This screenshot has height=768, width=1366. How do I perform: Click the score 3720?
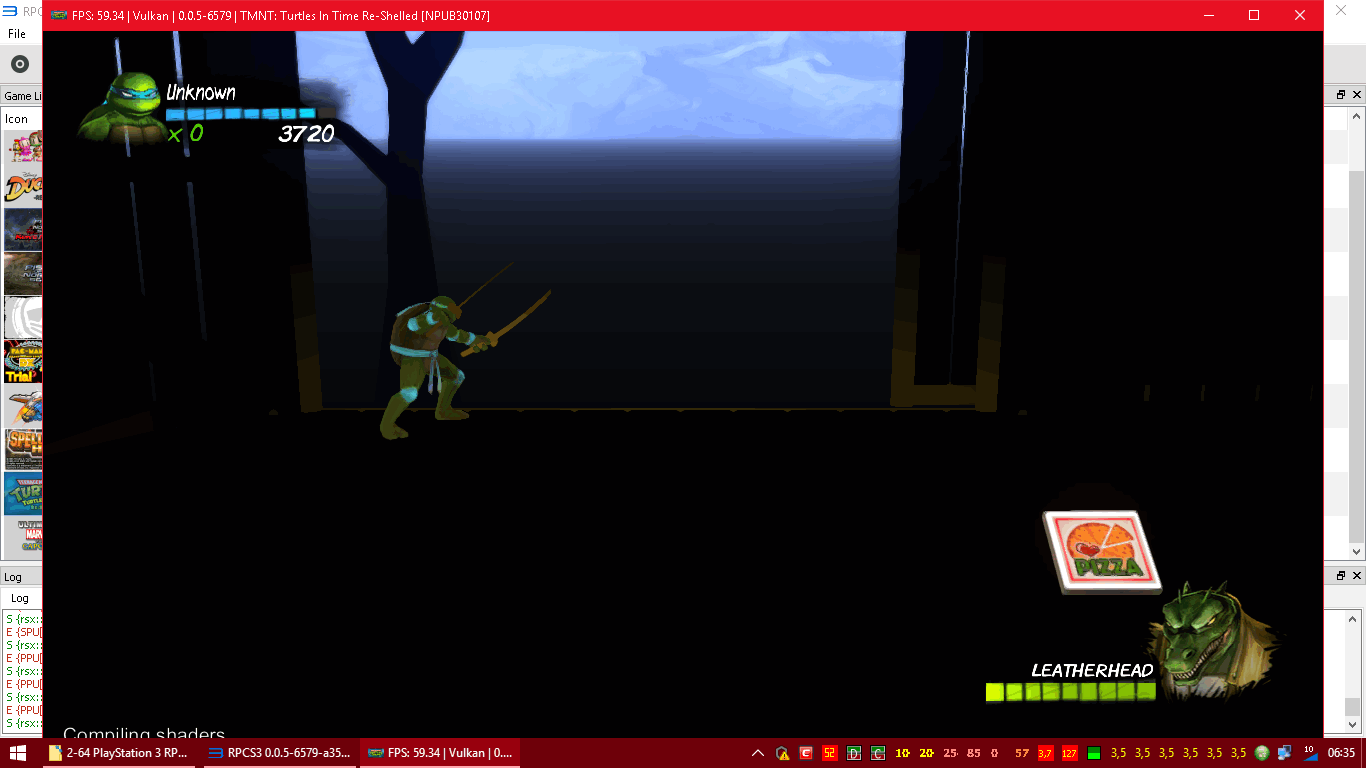306,134
